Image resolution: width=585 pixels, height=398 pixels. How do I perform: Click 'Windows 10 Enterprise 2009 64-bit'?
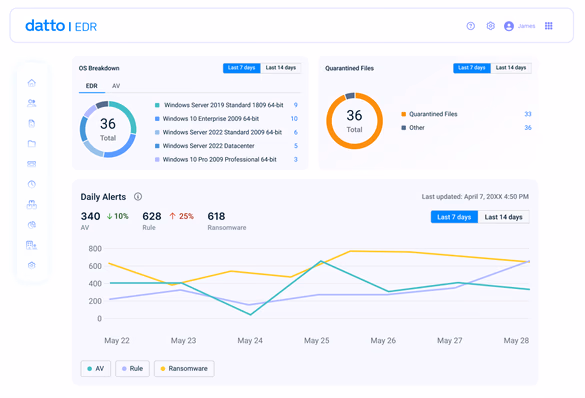click(x=211, y=119)
